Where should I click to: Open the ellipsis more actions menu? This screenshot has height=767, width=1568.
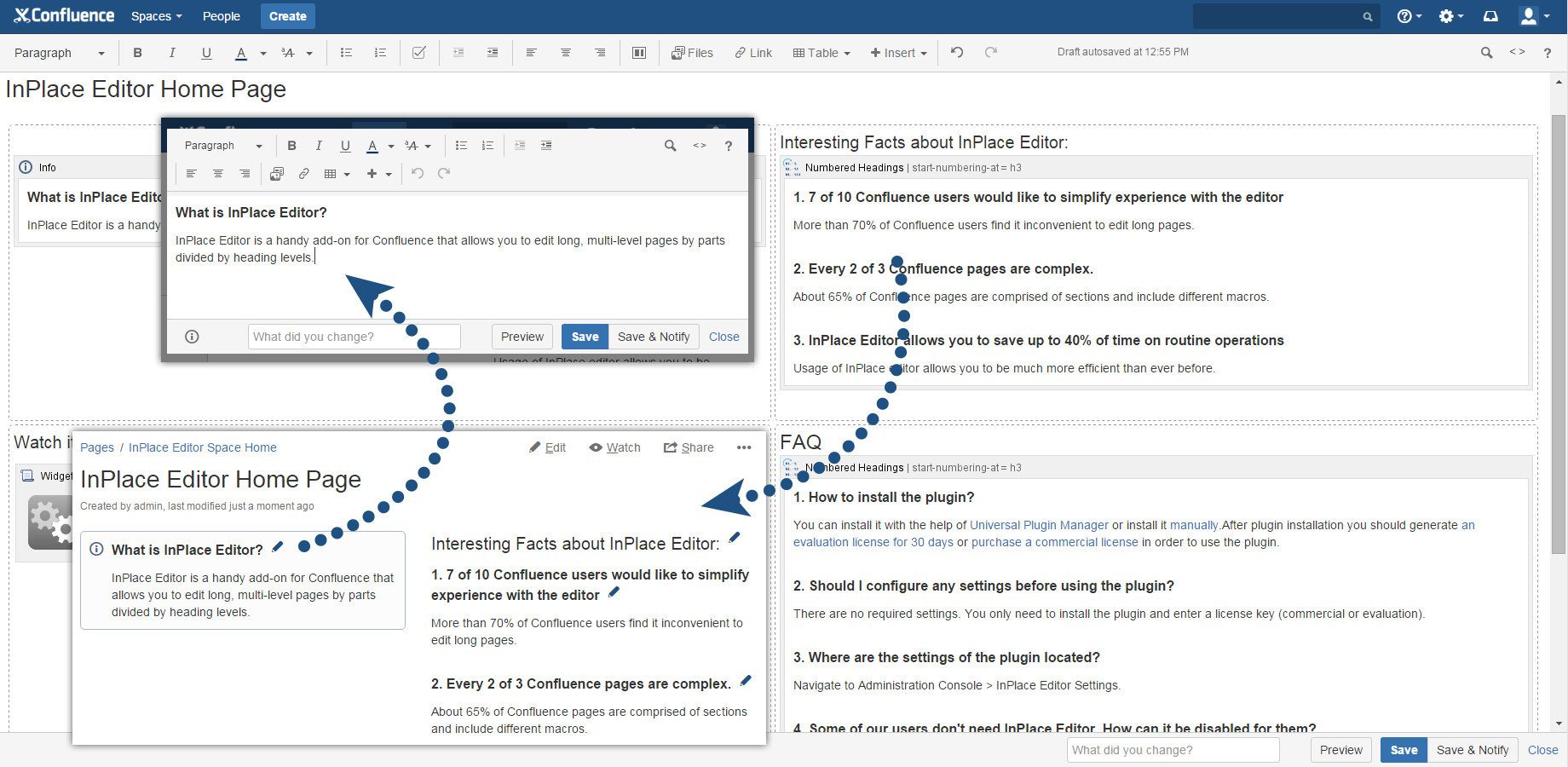pyautogui.click(x=744, y=447)
